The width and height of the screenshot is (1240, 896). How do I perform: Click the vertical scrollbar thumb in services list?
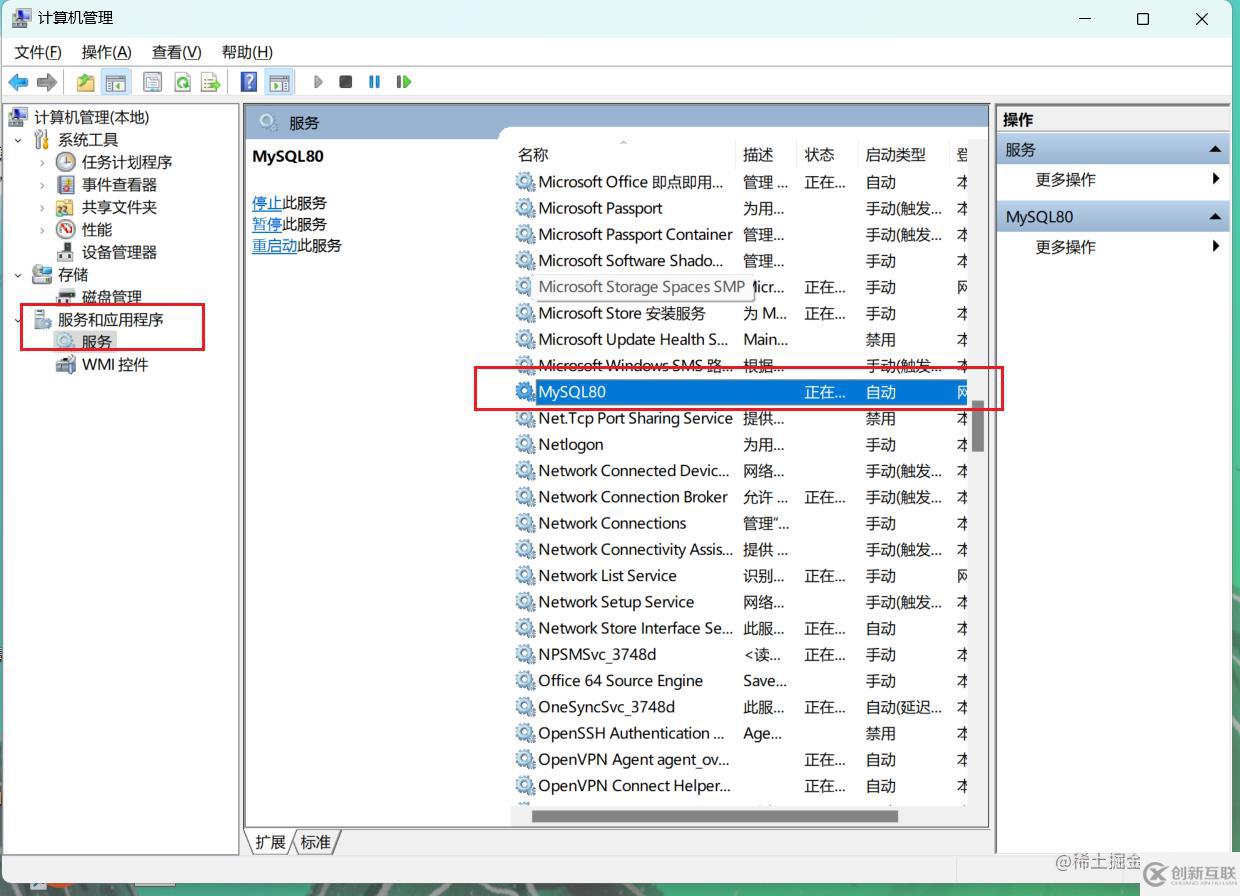point(978,426)
